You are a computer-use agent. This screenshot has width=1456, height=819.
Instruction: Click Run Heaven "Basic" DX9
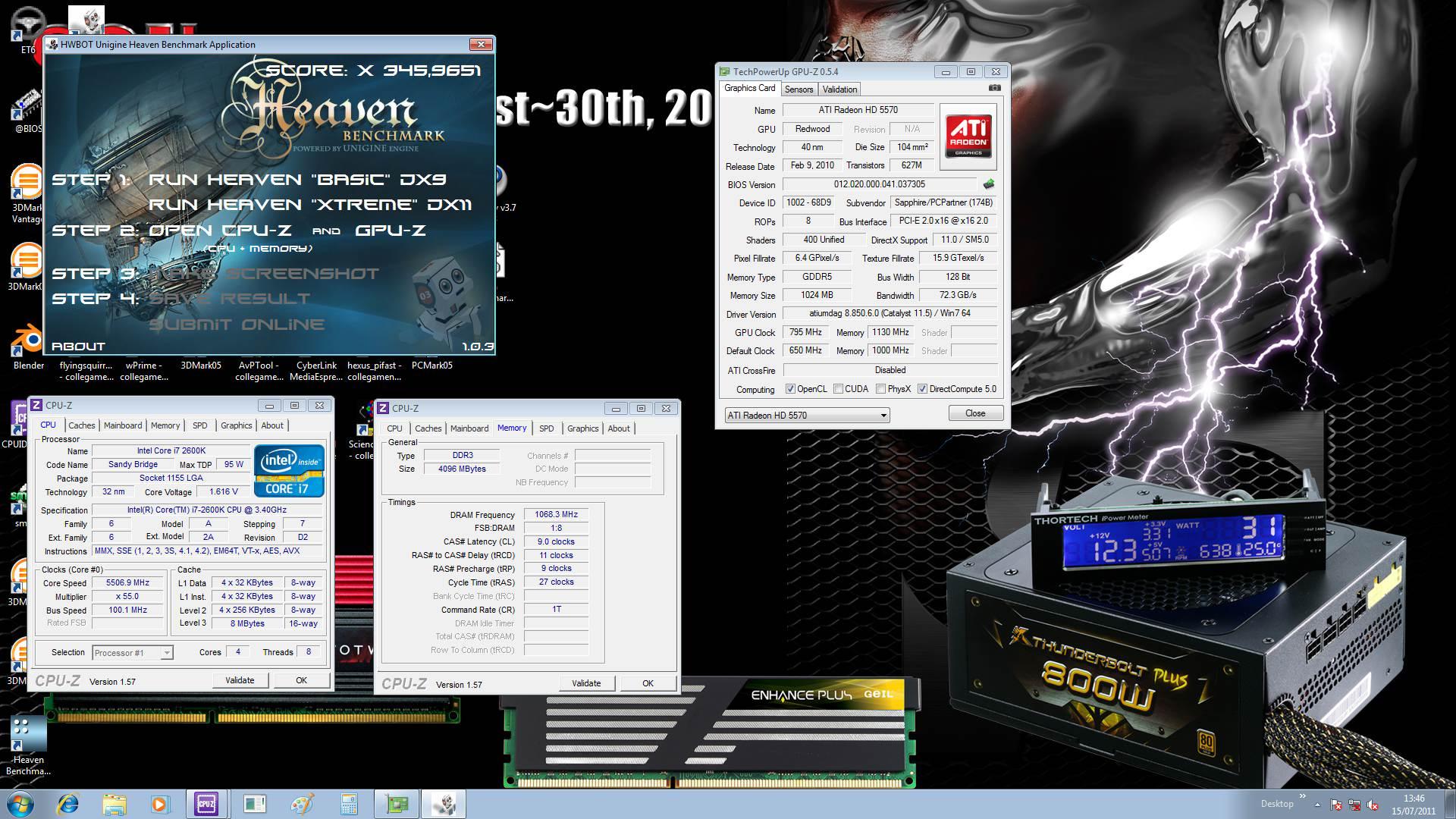click(x=297, y=180)
